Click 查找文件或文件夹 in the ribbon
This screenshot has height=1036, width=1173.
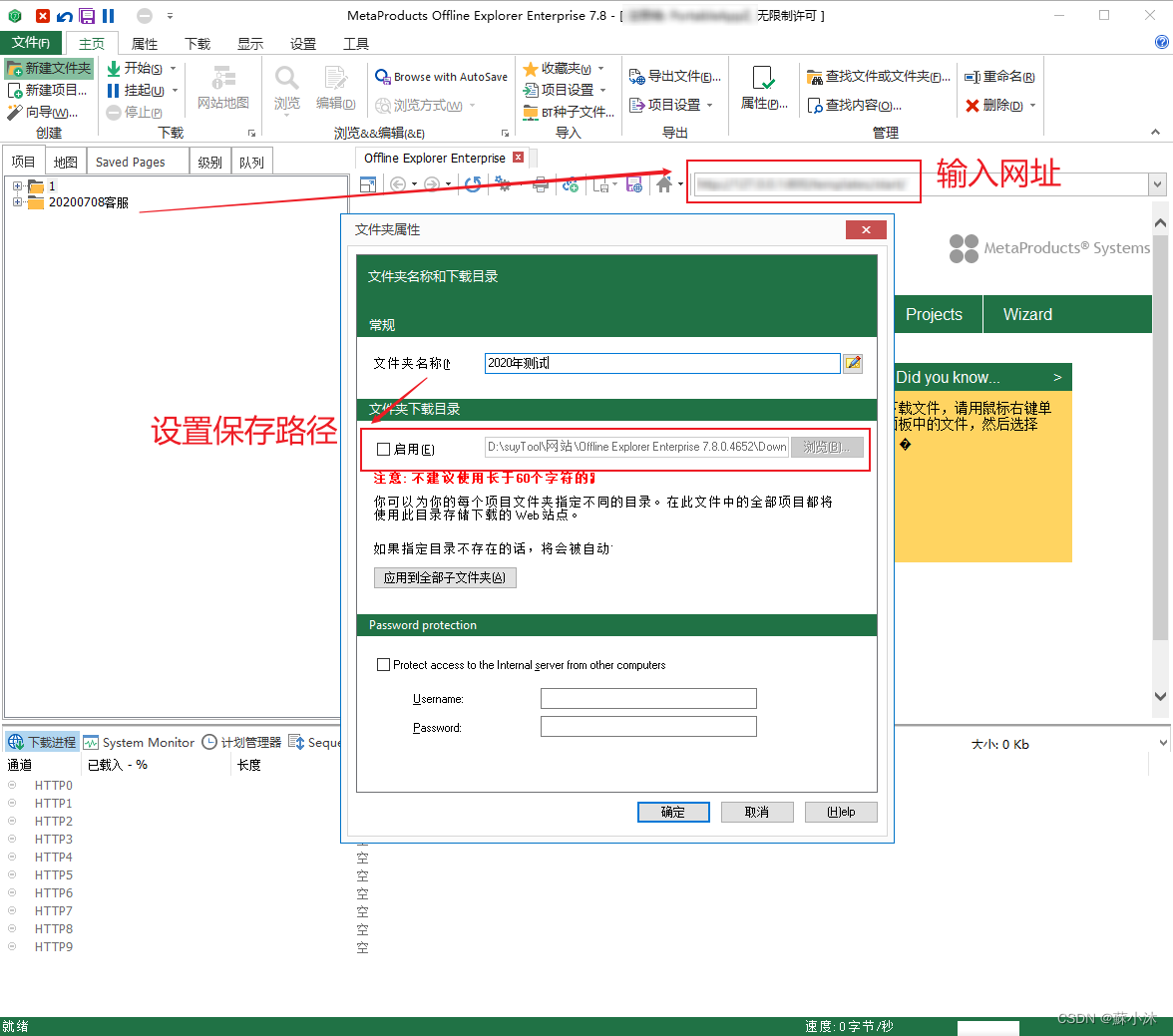tap(879, 77)
